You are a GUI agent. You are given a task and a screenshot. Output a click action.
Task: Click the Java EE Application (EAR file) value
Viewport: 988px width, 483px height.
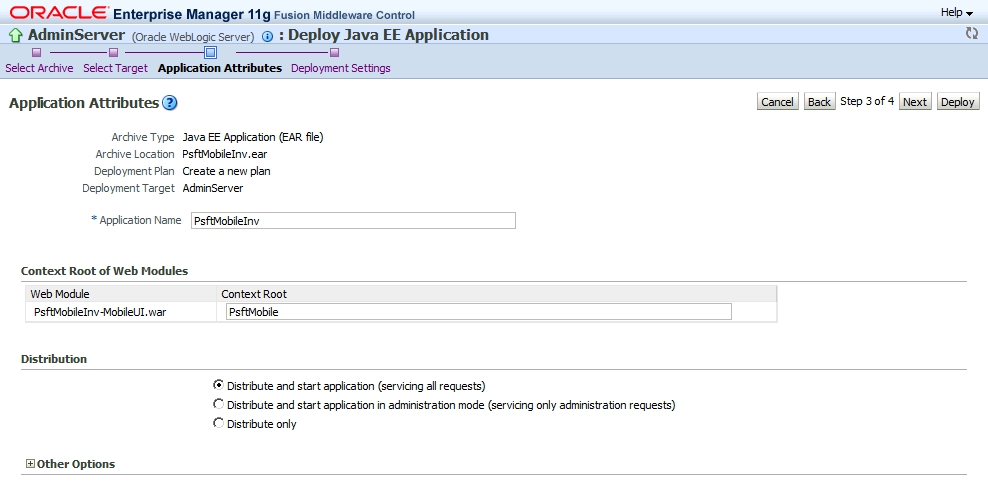coord(253,137)
